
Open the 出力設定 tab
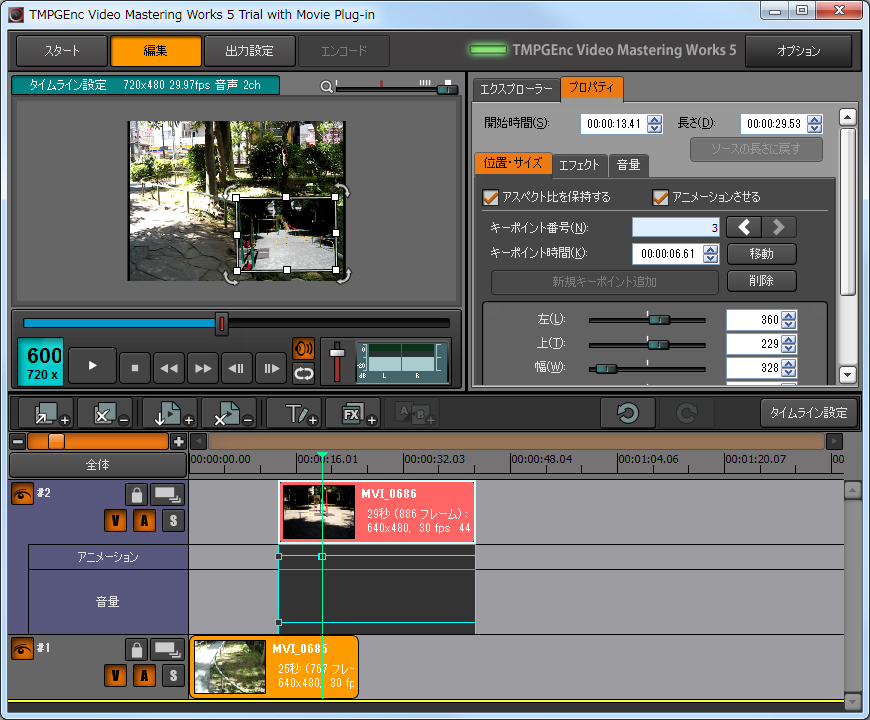click(x=250, y=50)
